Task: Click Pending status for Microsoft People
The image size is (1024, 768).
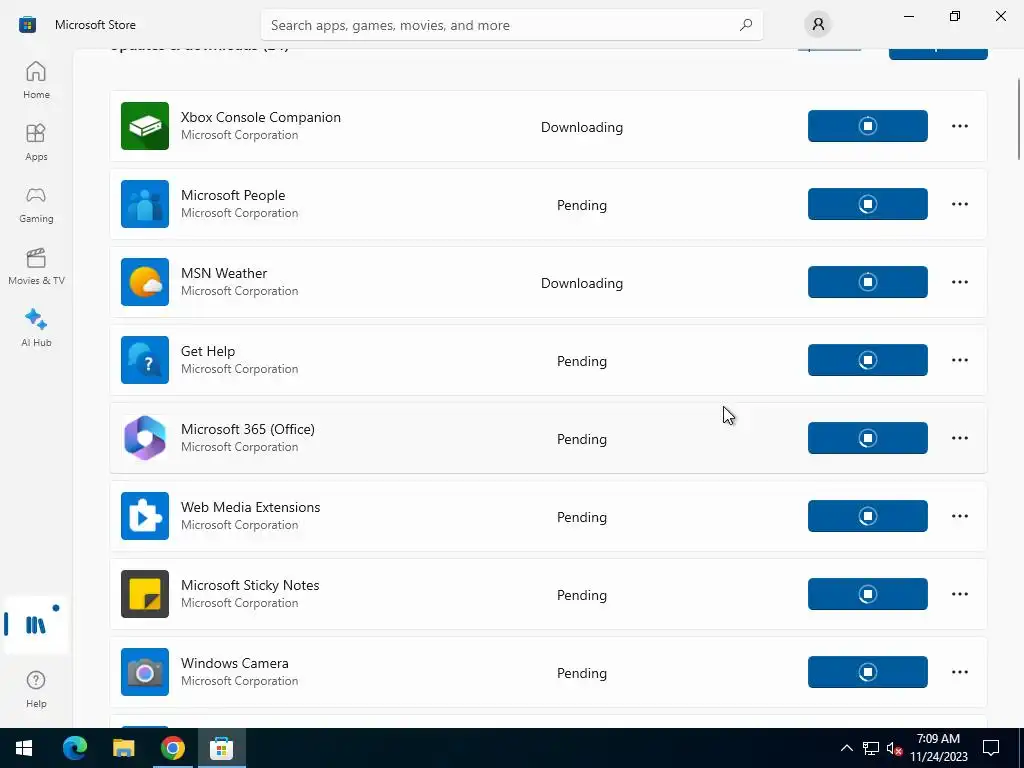Action: [x=582, y=205]
